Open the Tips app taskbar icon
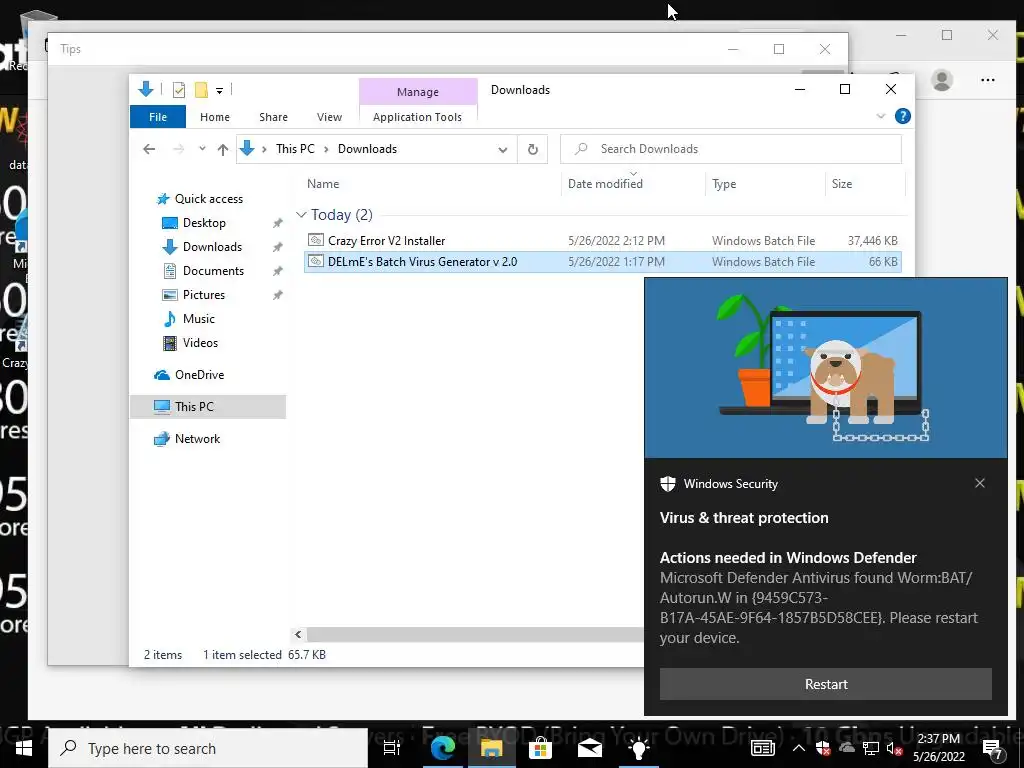This screenshot has height=768, width=1024. pyautogui.click(x=639, y=748)
